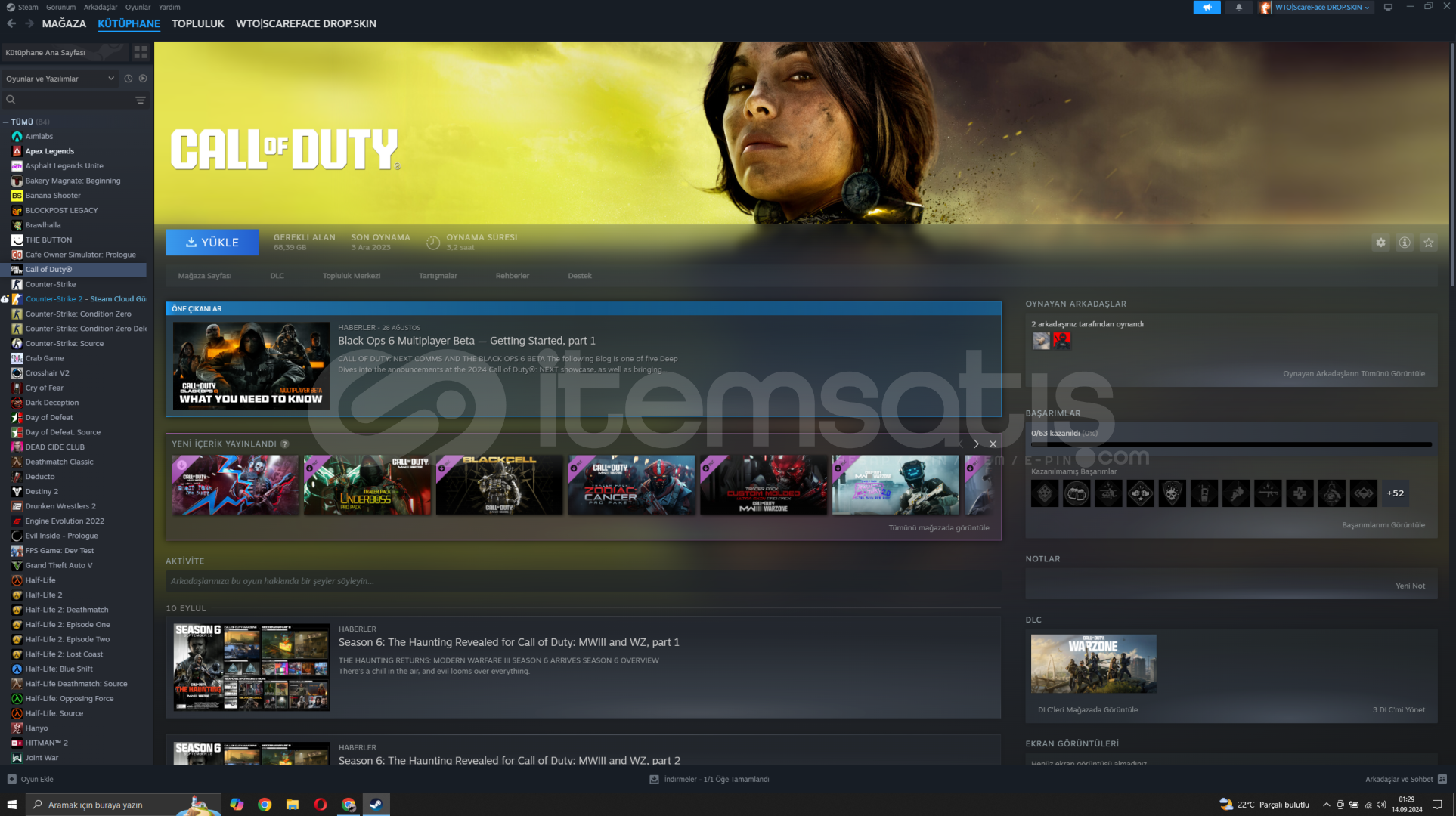Viewport: 1456px width, 816px height.
Task: Show the +52 remaining achievements
Action: click(x=1395, y=493)
